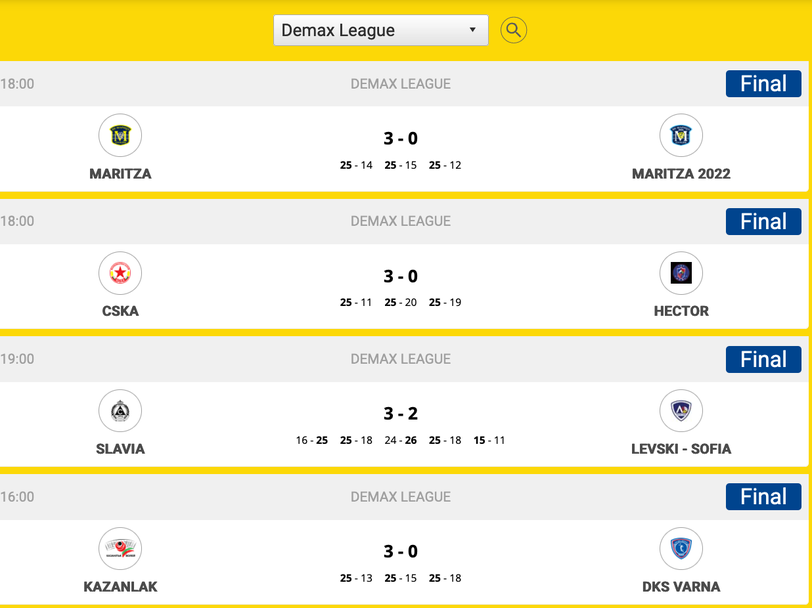The image size is (812, 608).
Task: Click the Hector team logo
Action: point(681,273)
